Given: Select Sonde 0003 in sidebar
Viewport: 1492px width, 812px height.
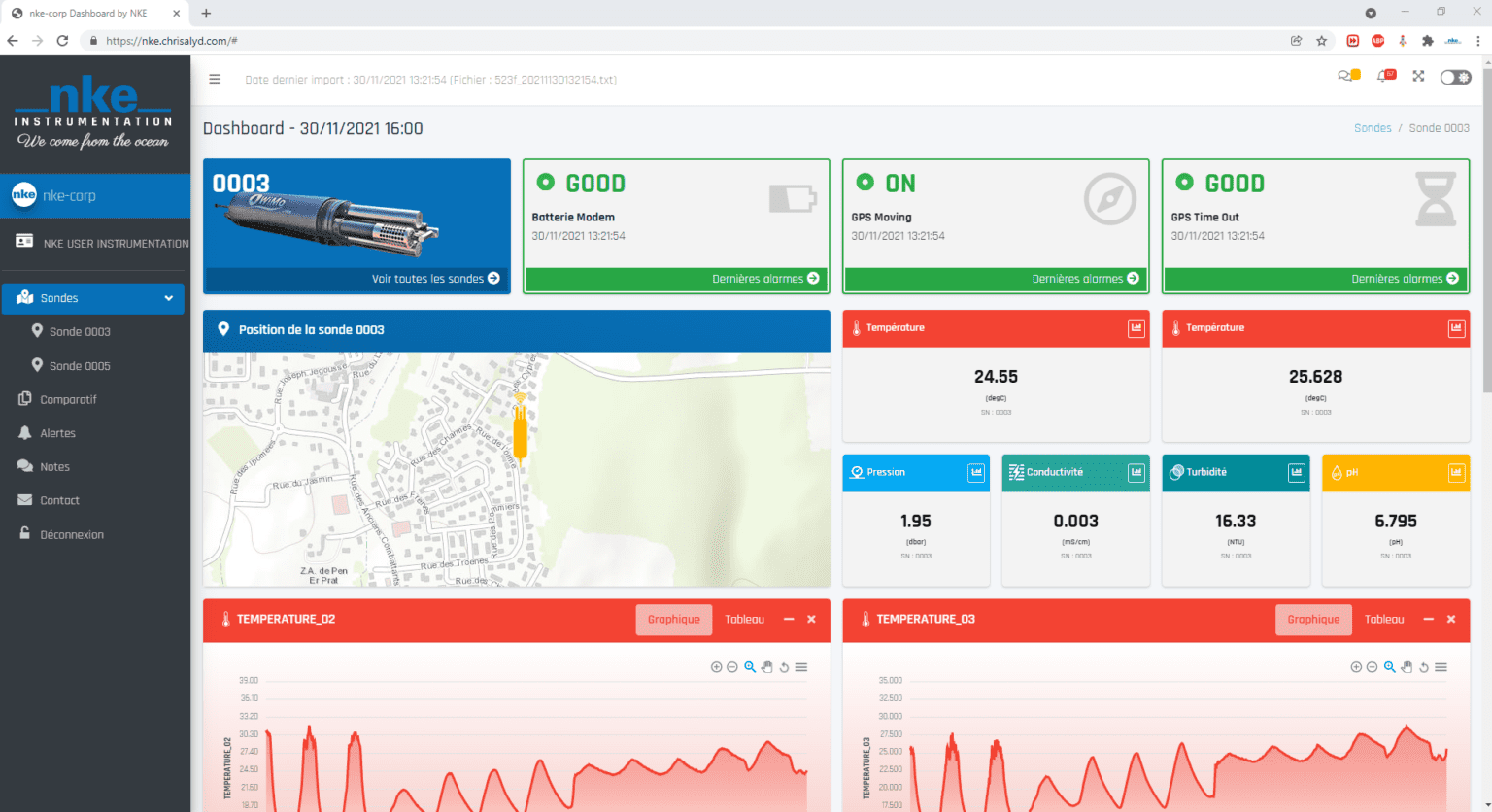Looking at the screenshot, I should tap(80, 332).
